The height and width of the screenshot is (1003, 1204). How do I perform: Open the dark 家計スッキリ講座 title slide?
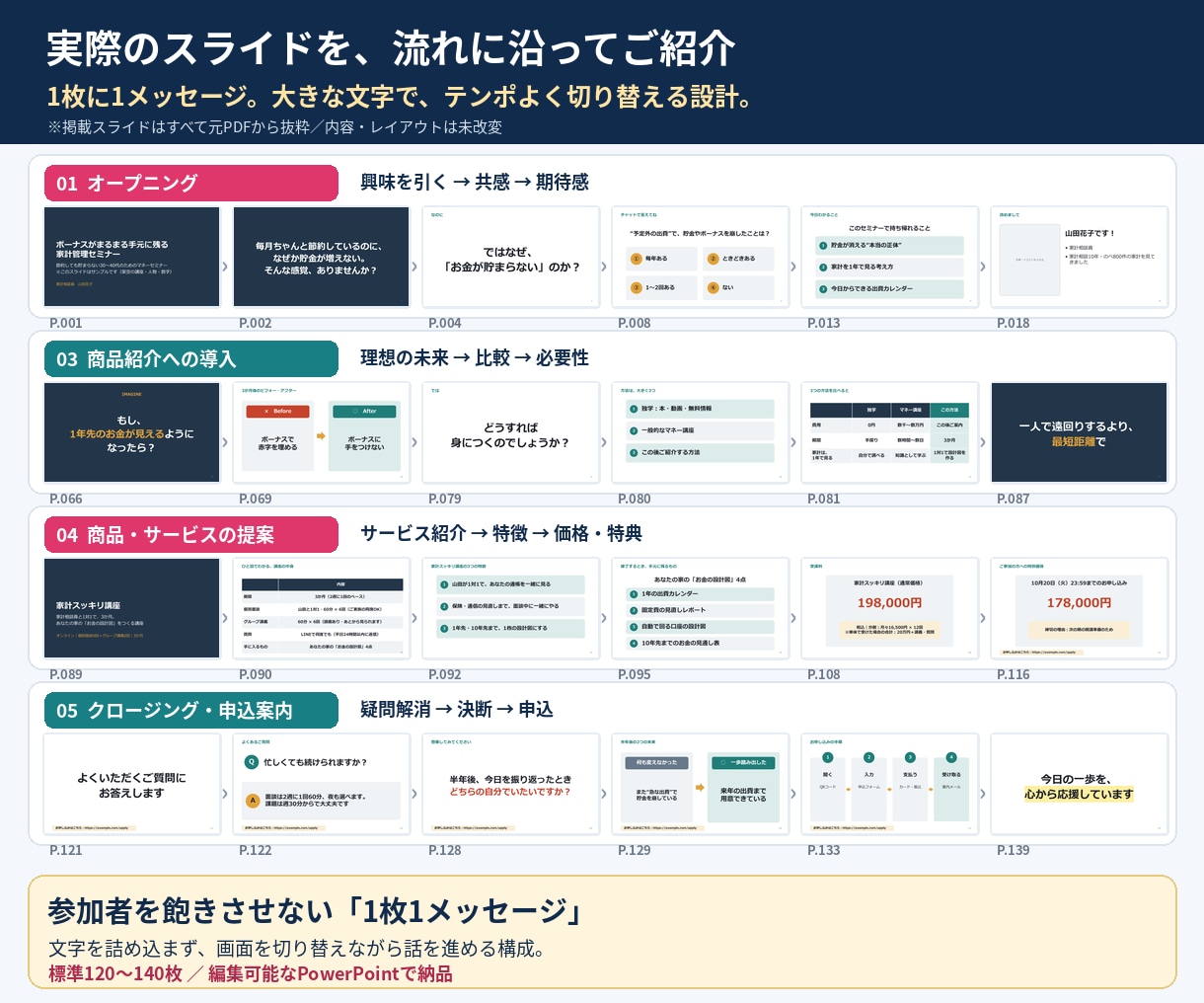coord(132,608)
